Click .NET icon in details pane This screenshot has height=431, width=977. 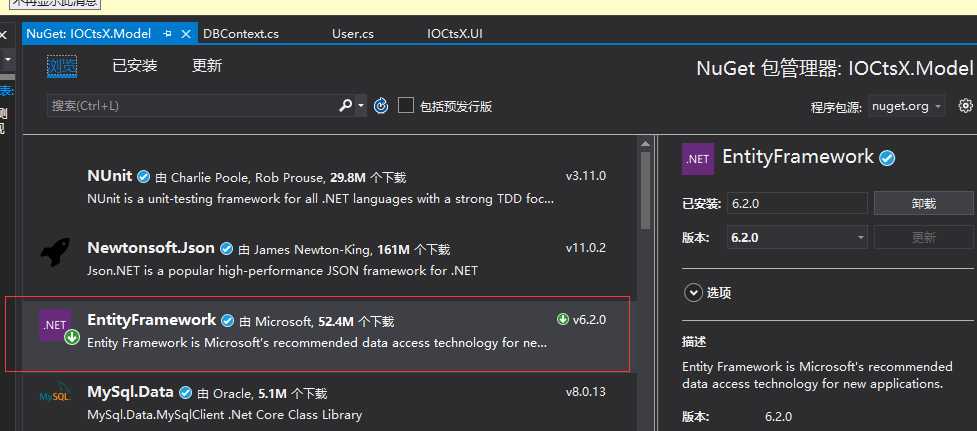698,159
